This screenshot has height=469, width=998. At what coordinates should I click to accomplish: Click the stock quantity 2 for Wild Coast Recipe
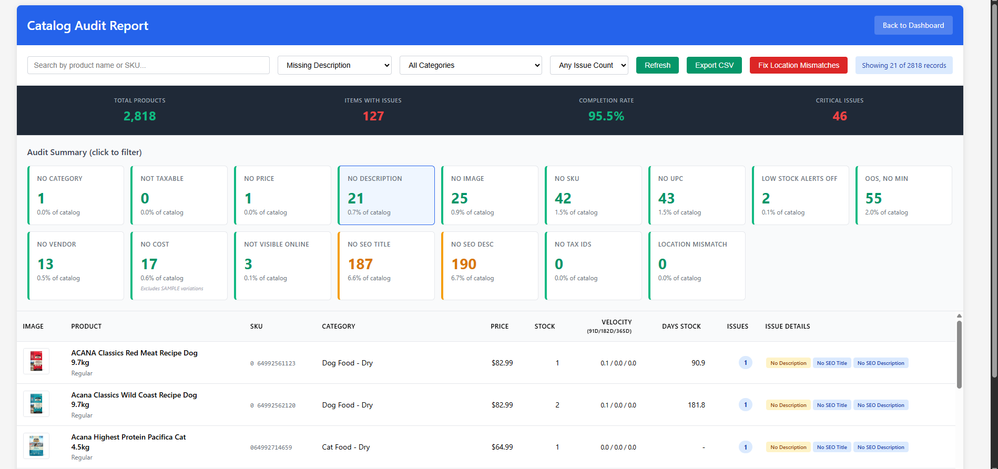(x=557, y=405)
